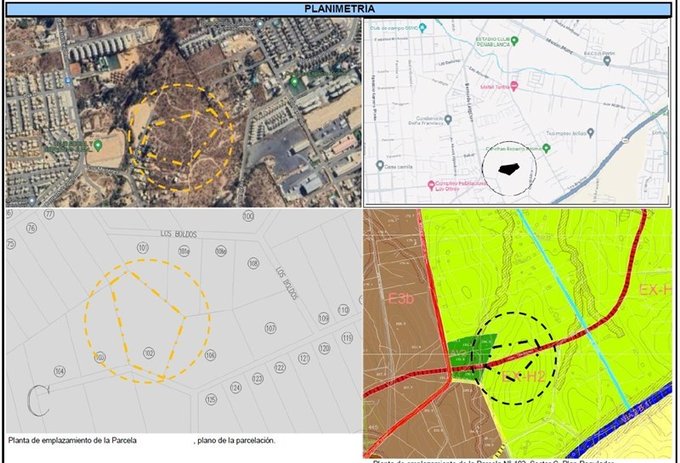Select parcel number 102 on the plan
The image size is (680, 463).
click(148, 352)
